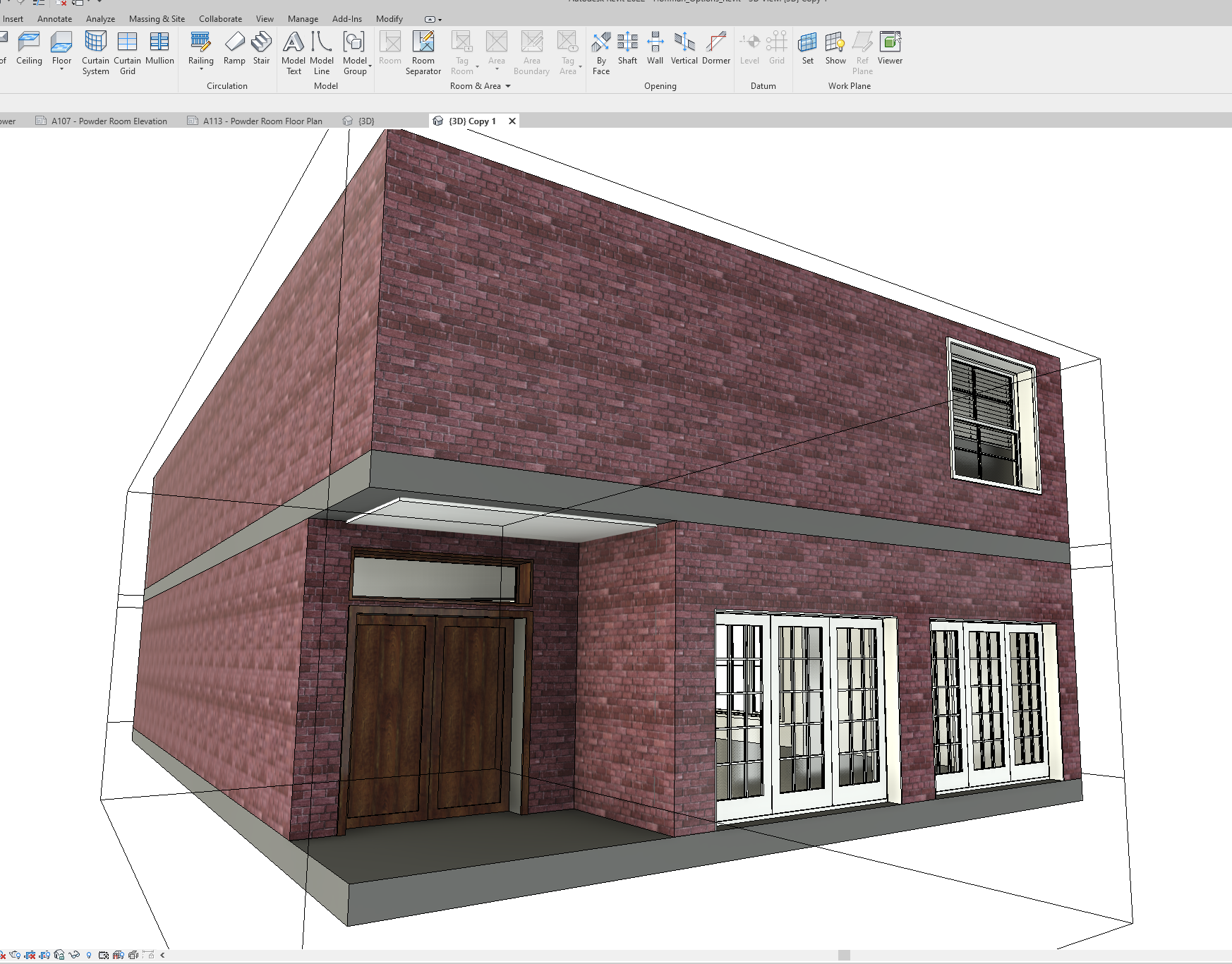Open the Manage ribbon tab

pos(303,19)
